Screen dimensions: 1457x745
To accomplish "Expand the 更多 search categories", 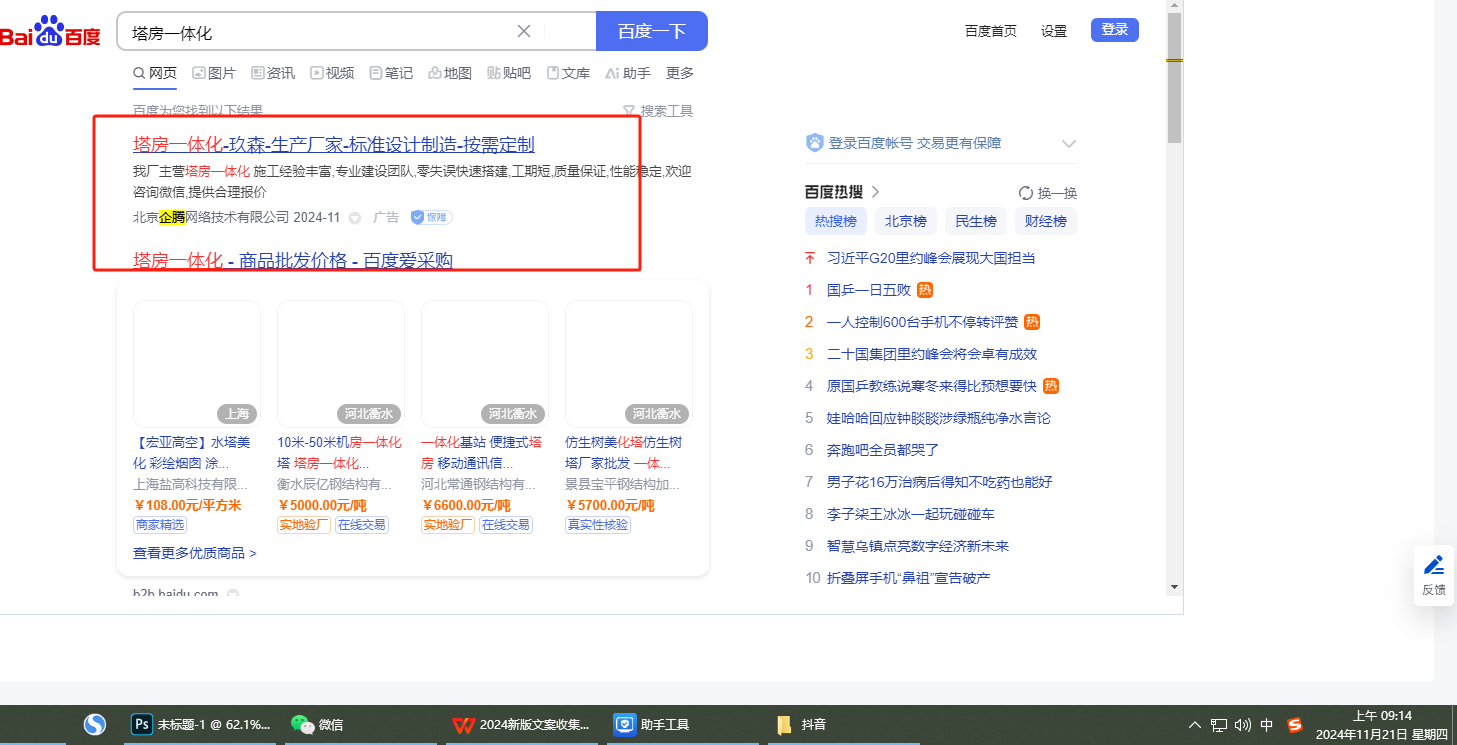I will 680,73.
